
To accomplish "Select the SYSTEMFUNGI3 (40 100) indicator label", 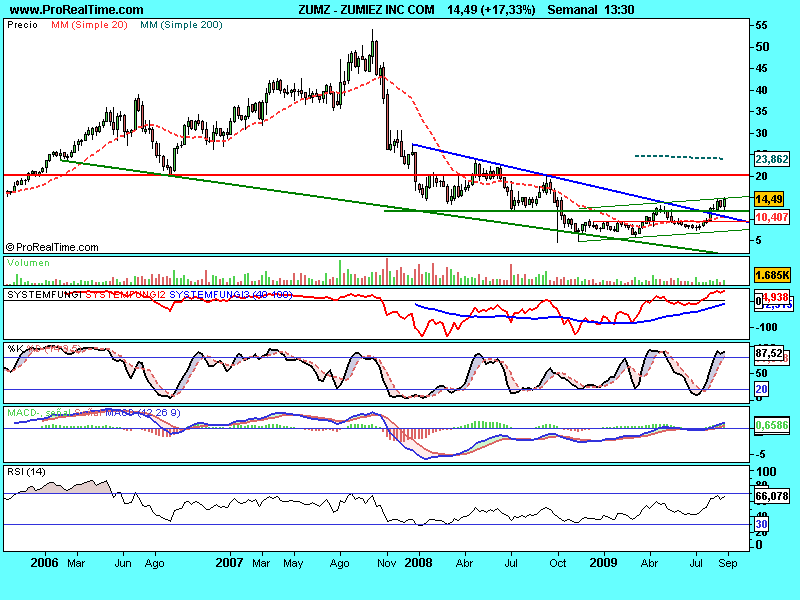I will pyautogui.click(x=231, y=295).
